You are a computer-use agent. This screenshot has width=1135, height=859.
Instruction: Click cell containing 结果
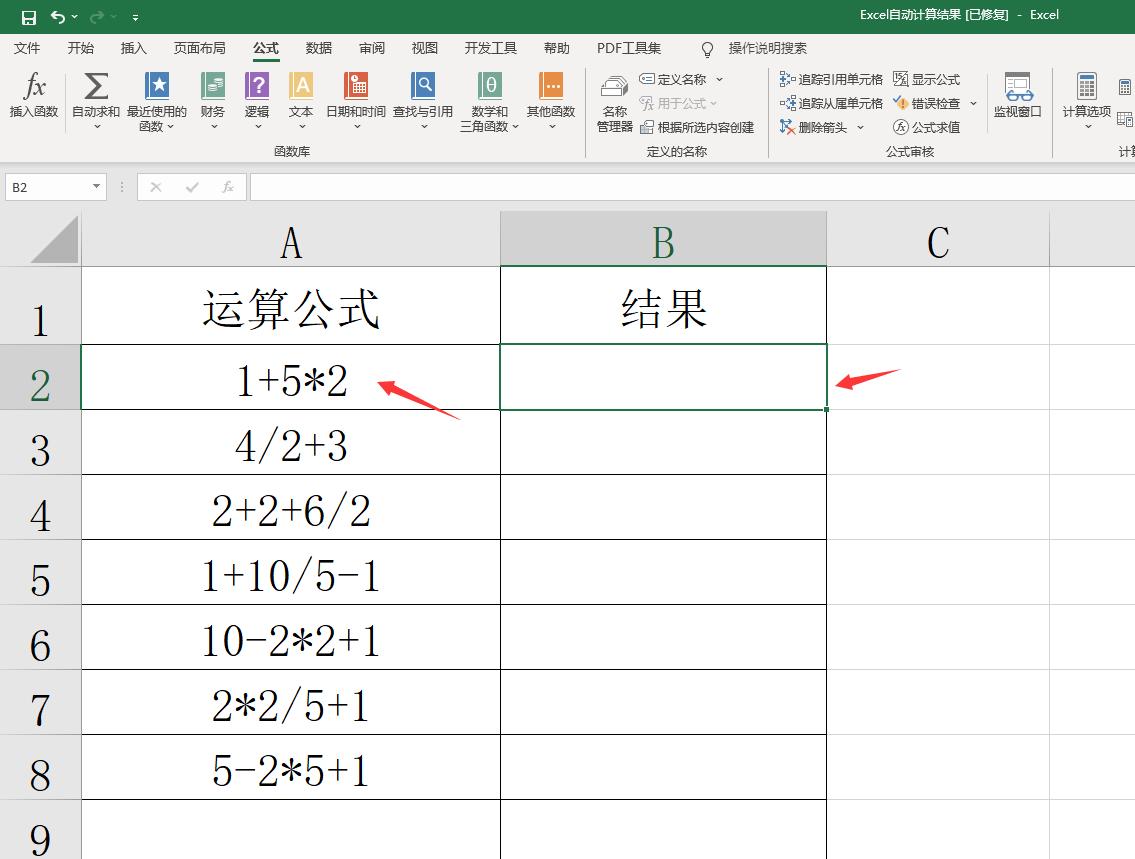(663, 305)
